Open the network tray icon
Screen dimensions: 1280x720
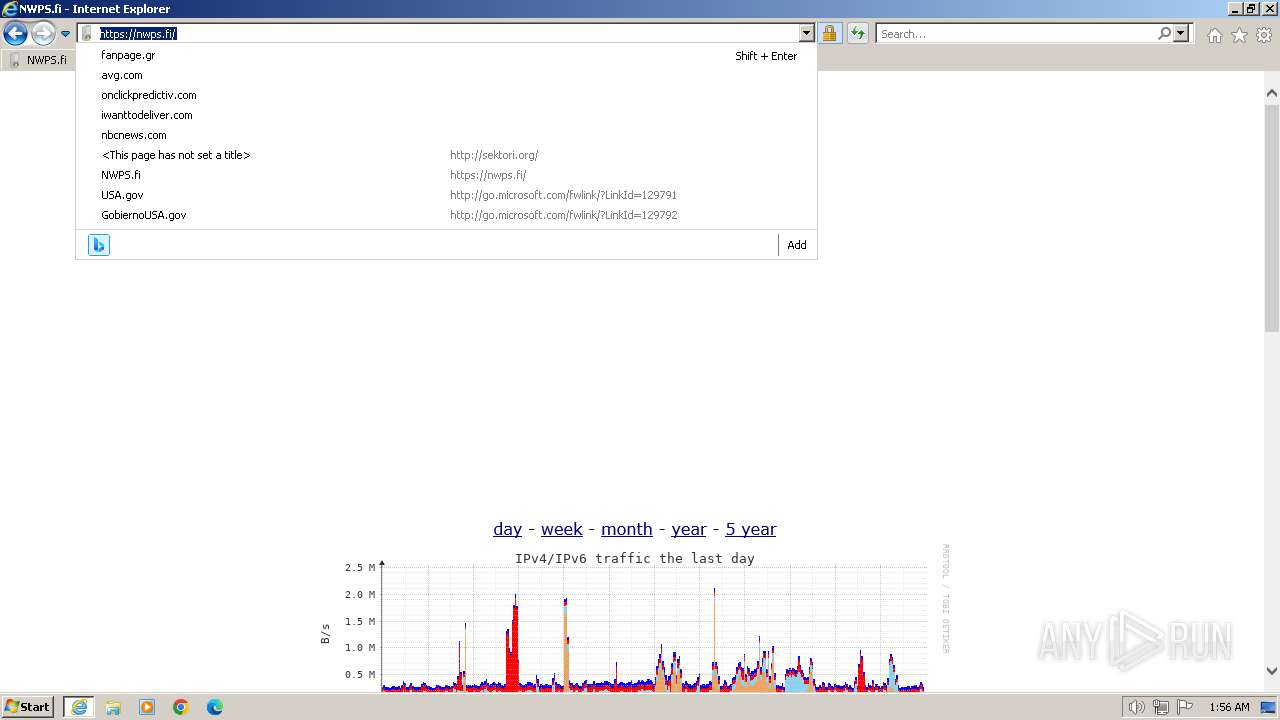point(1161,707)
